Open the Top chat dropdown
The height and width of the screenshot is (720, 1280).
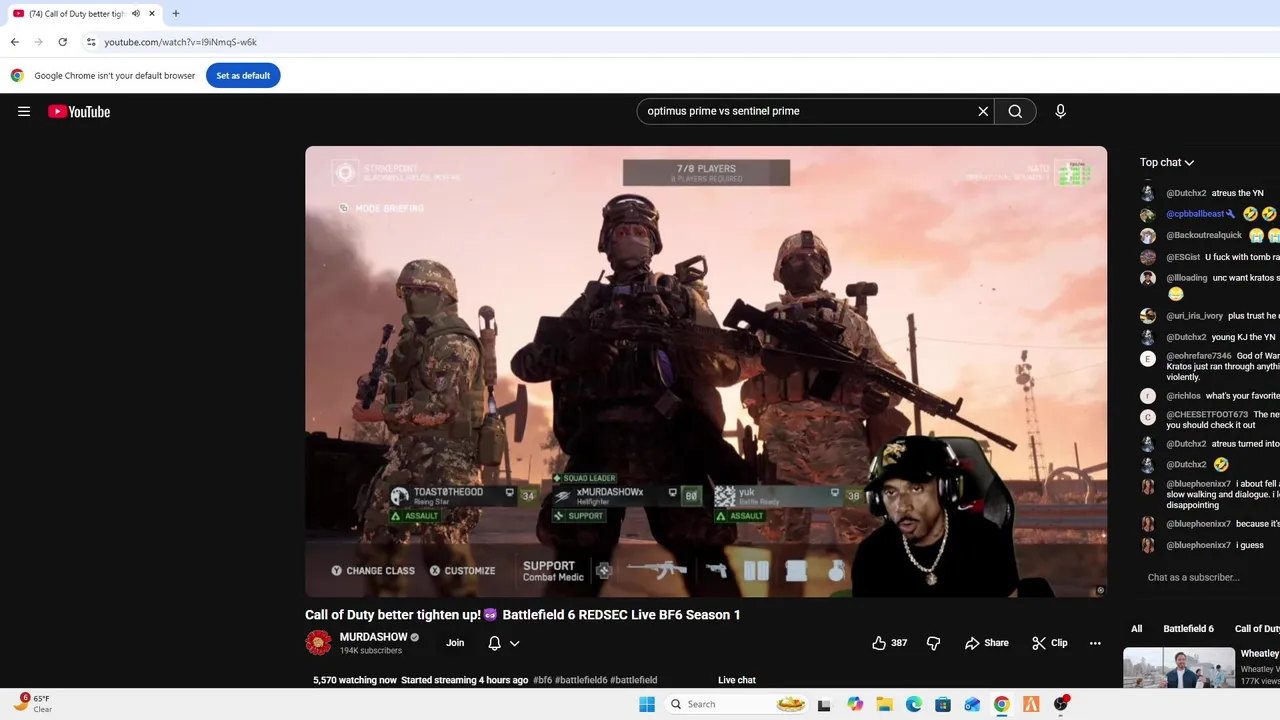[1167, 162]
